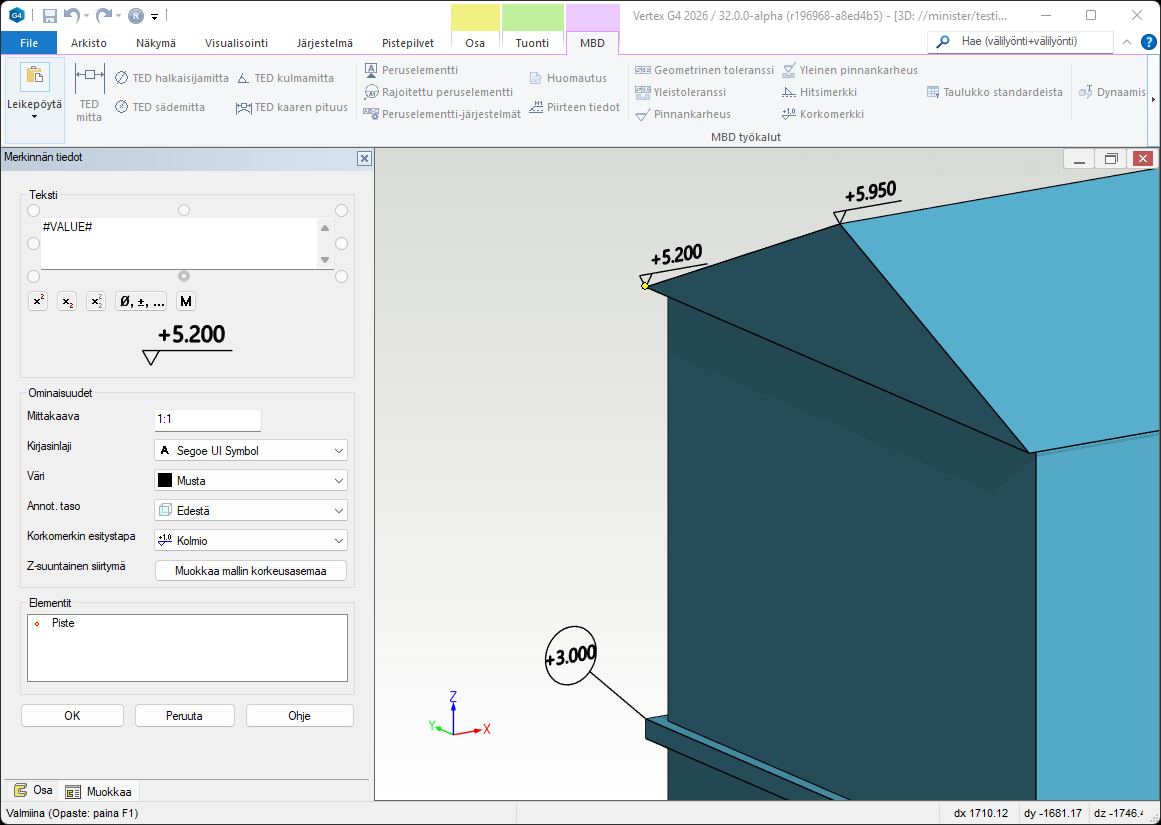
Task: Open the Väri color selector showing Musta
Action: coord(251,481)
